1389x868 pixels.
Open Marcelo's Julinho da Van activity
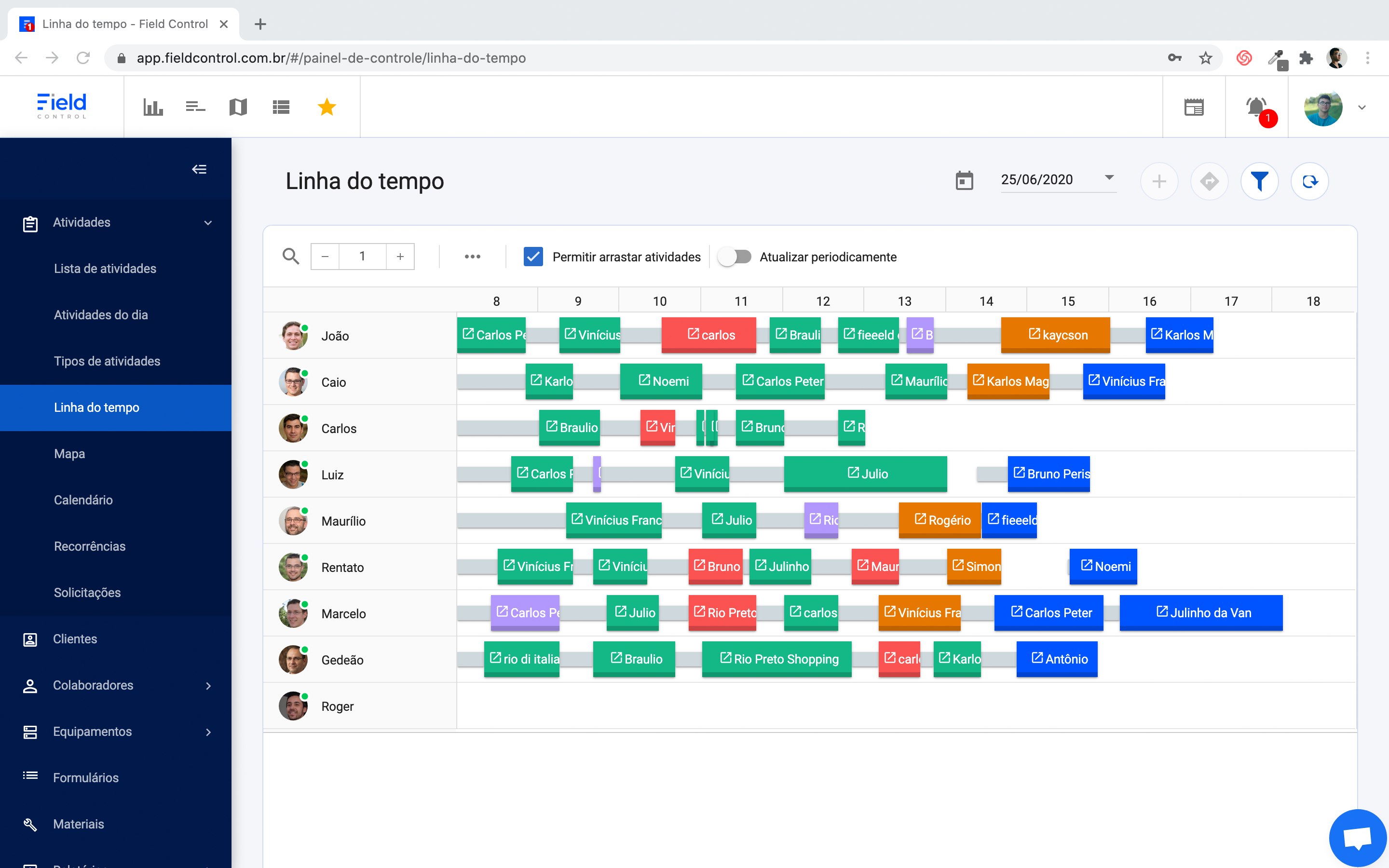pyautogui.click(x=1201, y=612)
